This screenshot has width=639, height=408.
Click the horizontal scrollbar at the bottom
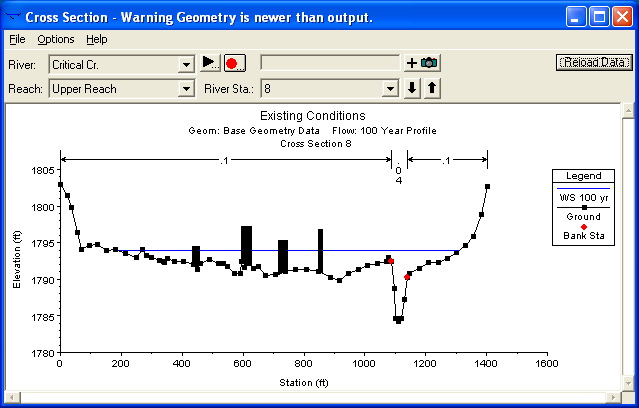319,398
